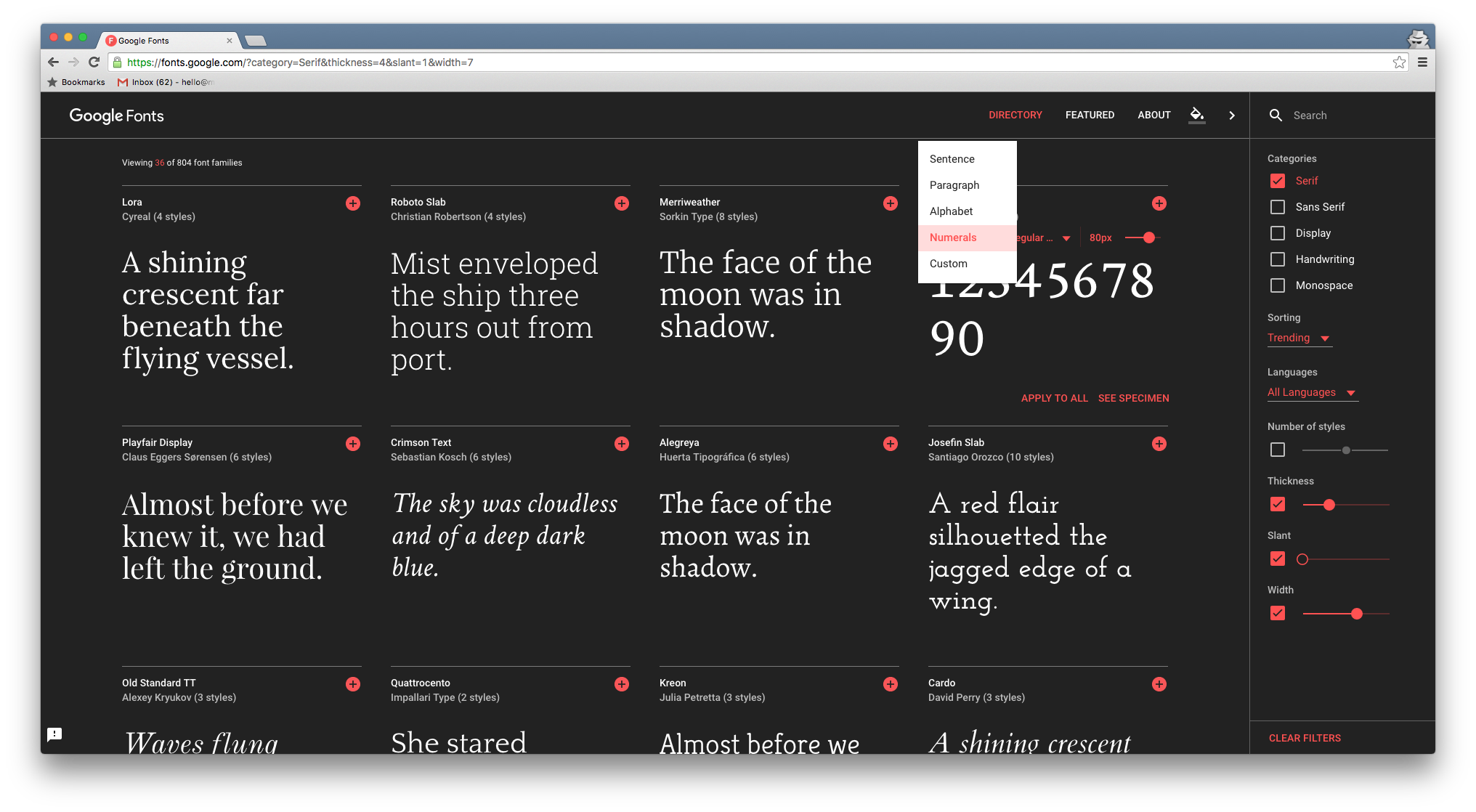1476x812 pixels.
Task: Add Josefin Slab with plus icon
Action: 1159,444
